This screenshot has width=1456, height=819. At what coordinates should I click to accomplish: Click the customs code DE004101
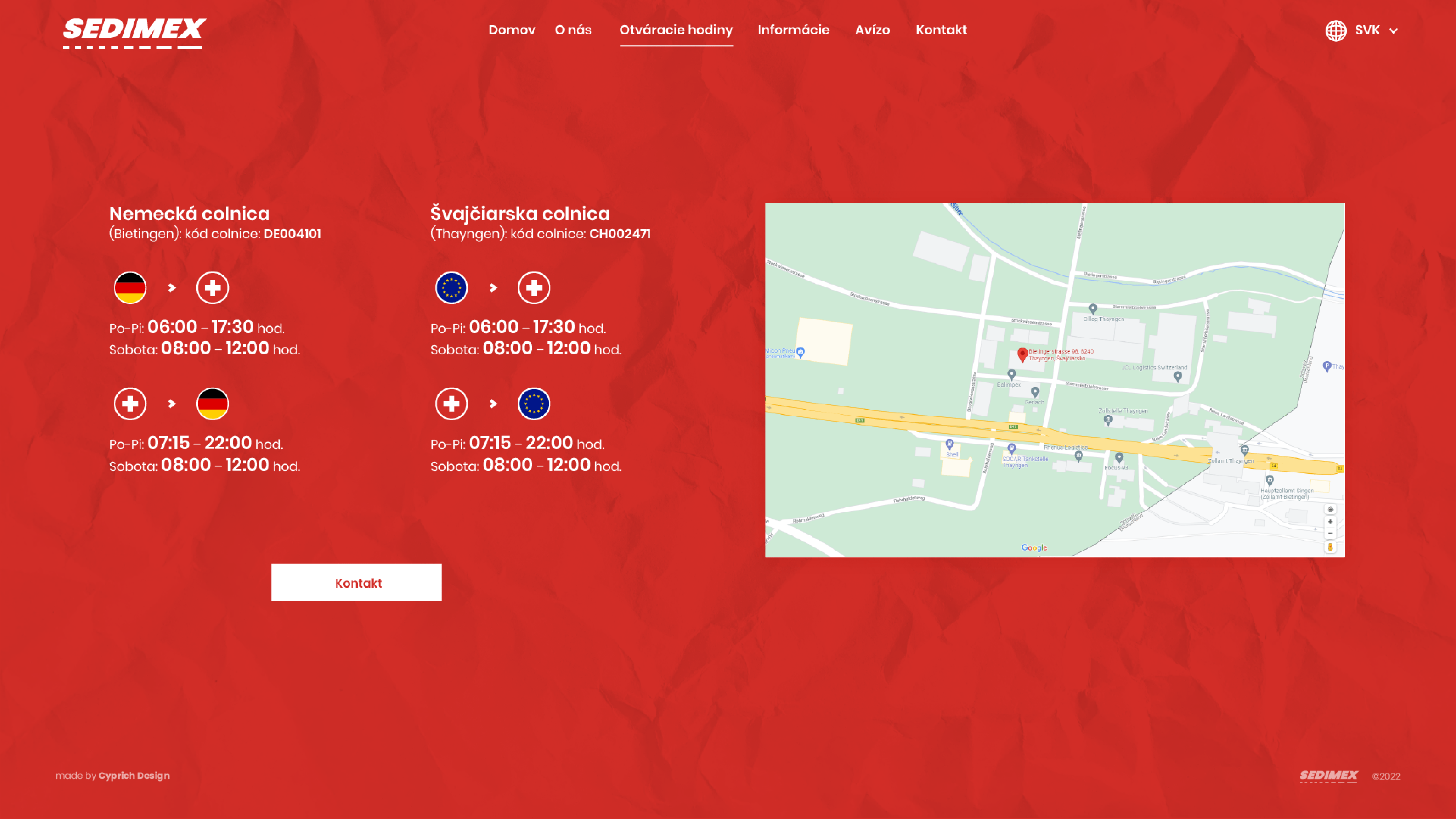(x=292, y=234)
